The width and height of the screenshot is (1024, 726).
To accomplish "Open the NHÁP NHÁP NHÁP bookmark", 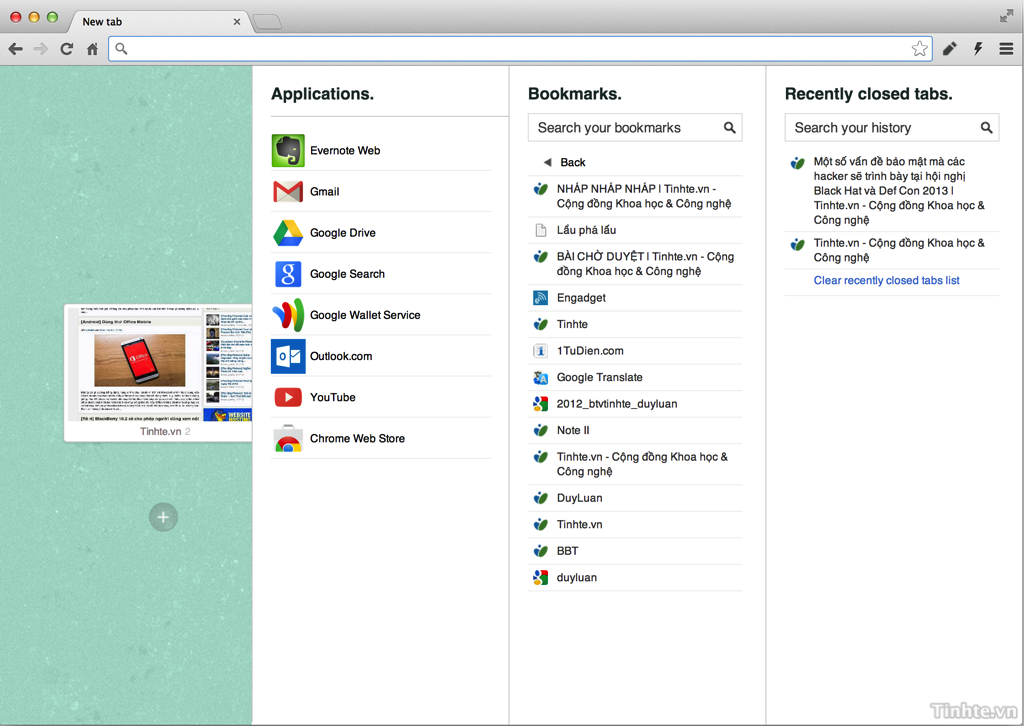I will click(635, 197).
